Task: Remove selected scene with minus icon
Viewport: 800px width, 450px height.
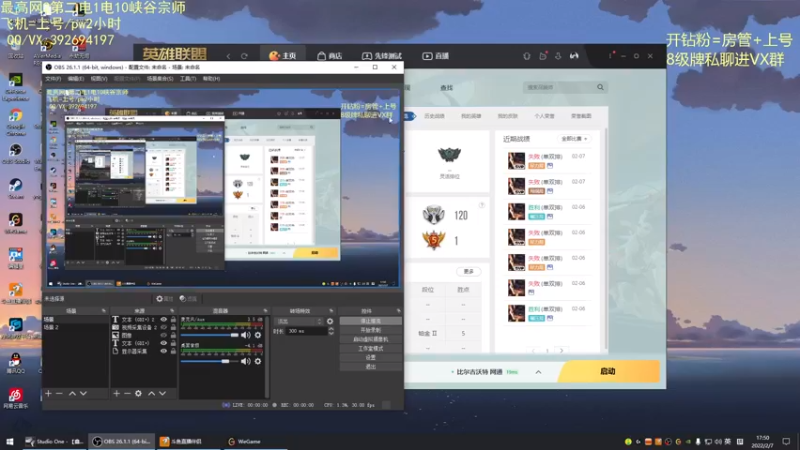Action: coord(59,393)
